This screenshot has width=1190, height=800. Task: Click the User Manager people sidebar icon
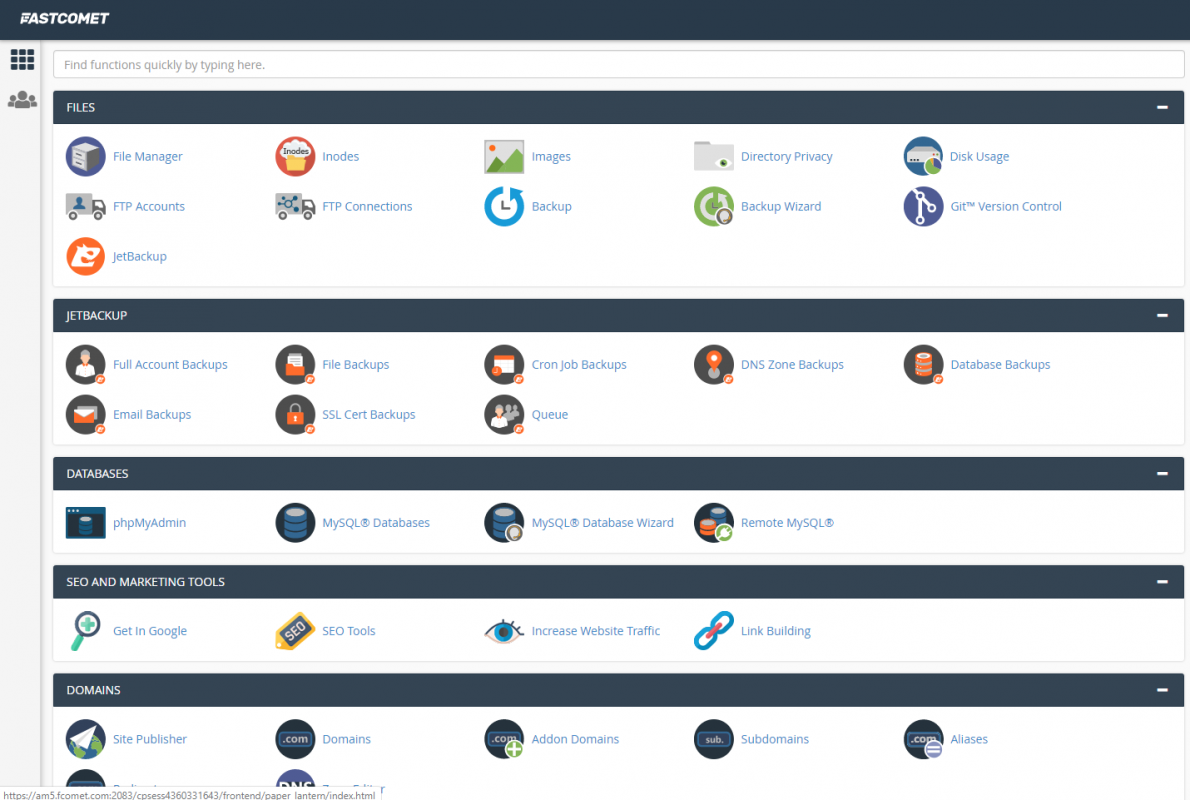point(22,99)
